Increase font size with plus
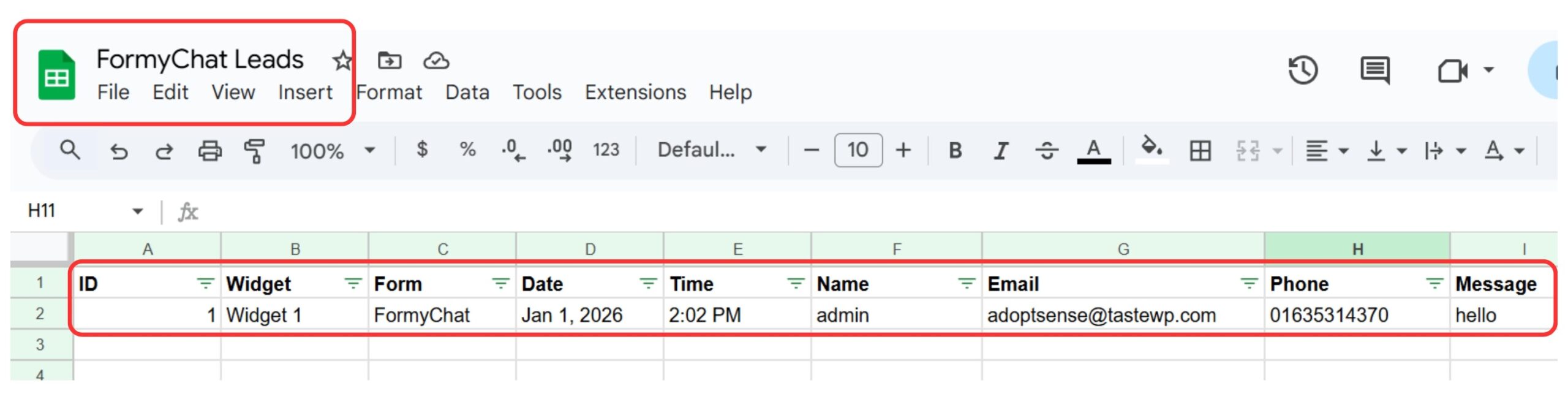The image size is (1568, 399). point(903,150)
